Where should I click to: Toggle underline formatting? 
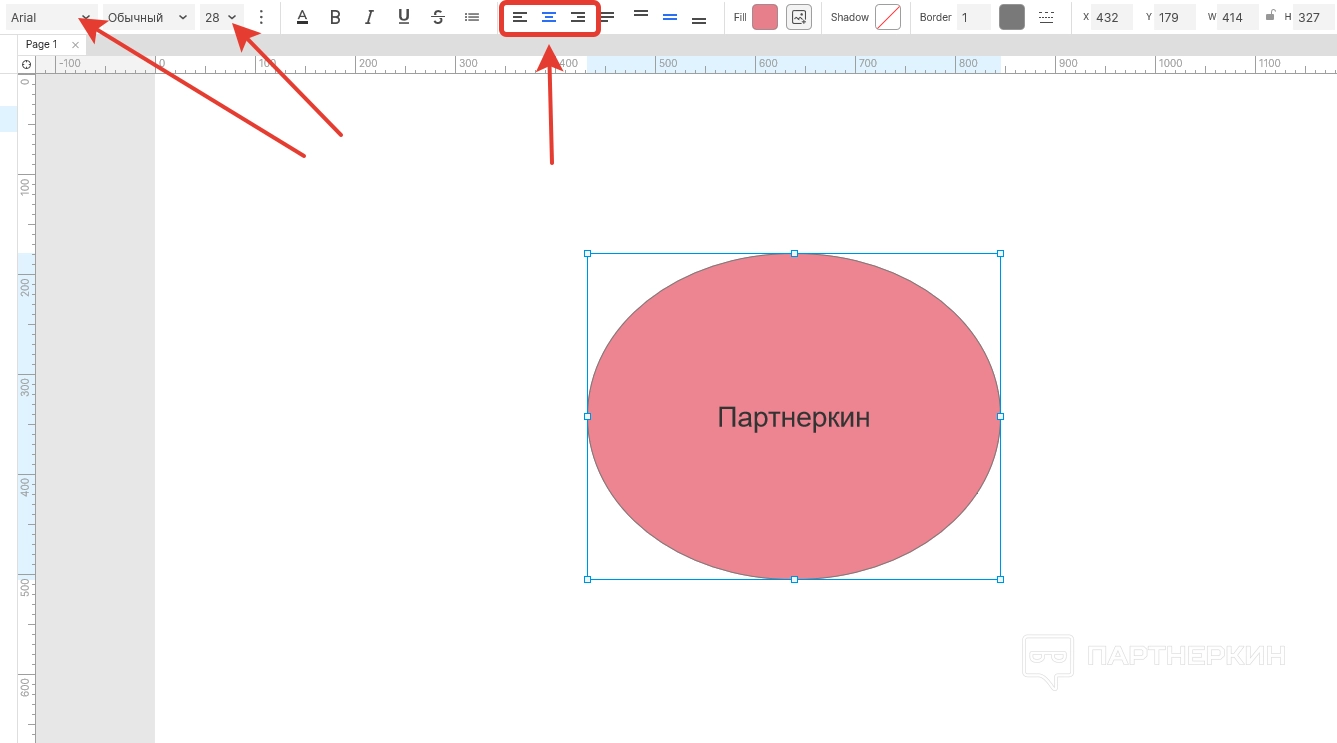[x=403, y=17]
